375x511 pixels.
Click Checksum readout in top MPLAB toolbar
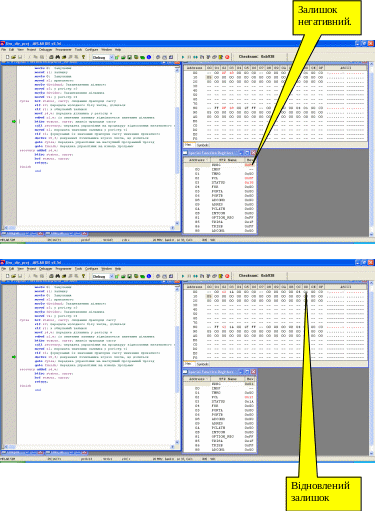[256, 57]
